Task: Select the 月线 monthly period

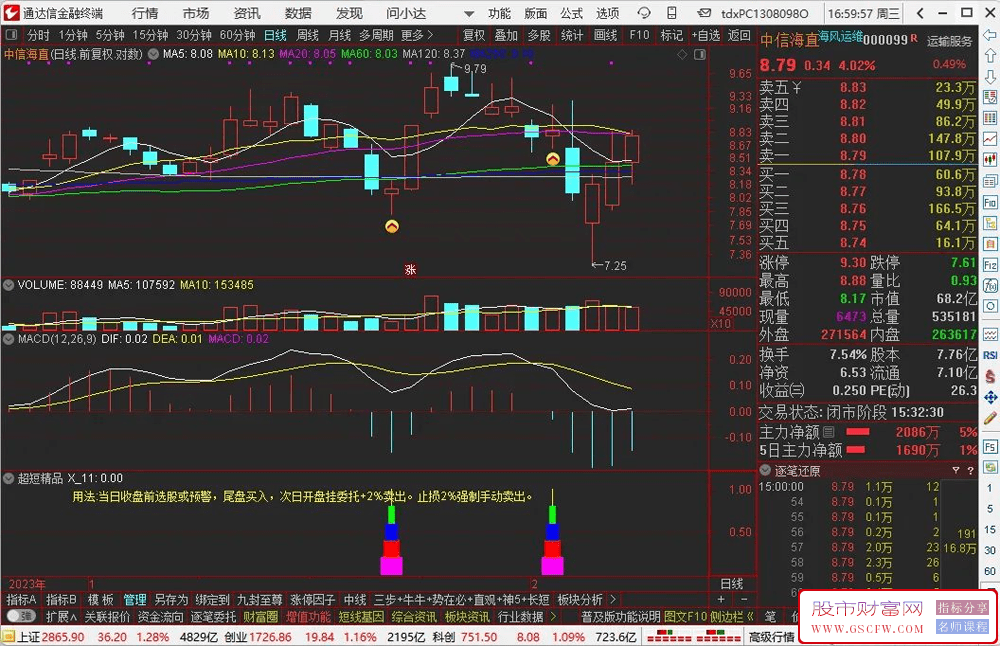Action: [x=339, y=35]
